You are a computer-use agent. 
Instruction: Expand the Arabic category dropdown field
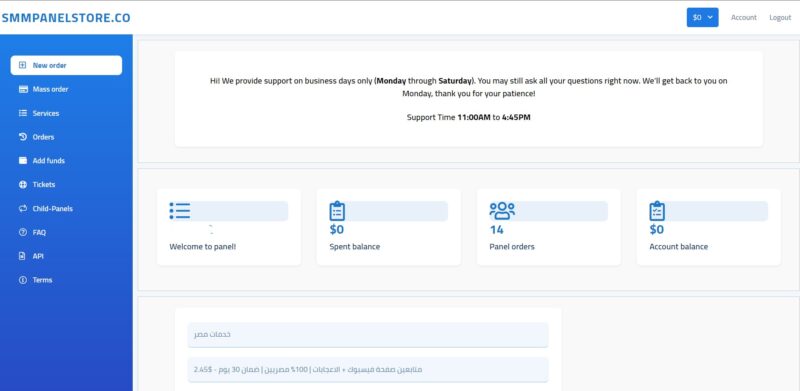coord(368,334)
